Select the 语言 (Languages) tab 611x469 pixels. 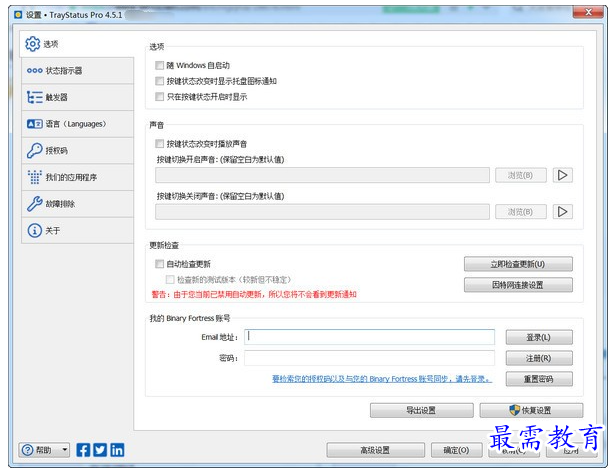(x=77, y=124)
